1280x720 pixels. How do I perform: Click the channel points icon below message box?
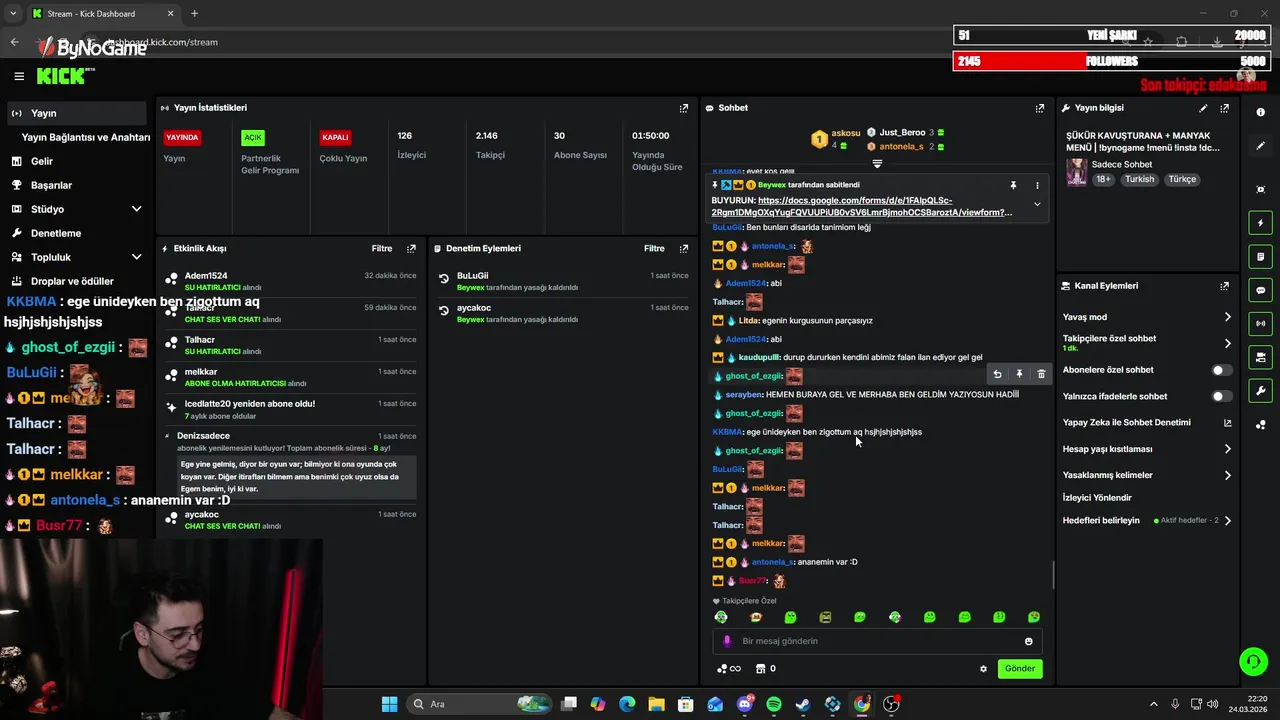pos(729,669)
